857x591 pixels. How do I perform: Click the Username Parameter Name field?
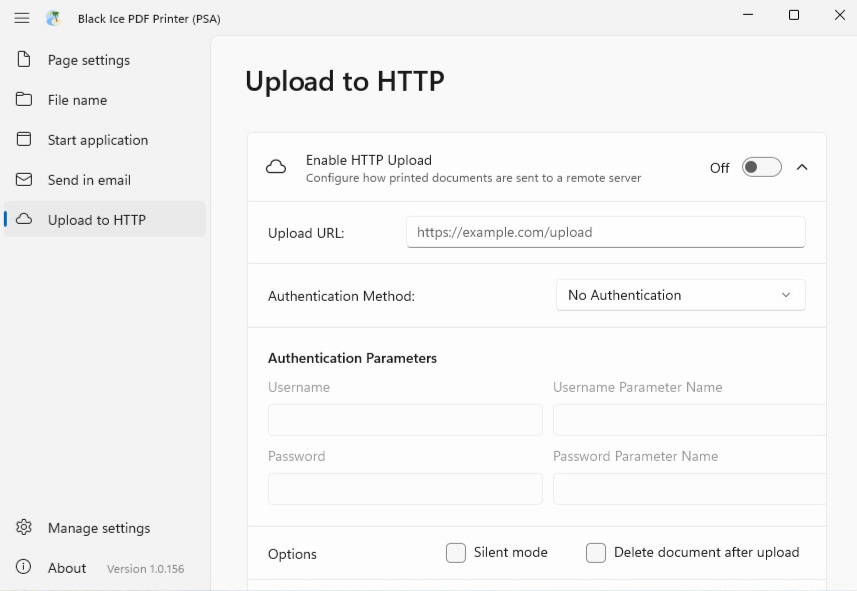click(x=690, y=420)
